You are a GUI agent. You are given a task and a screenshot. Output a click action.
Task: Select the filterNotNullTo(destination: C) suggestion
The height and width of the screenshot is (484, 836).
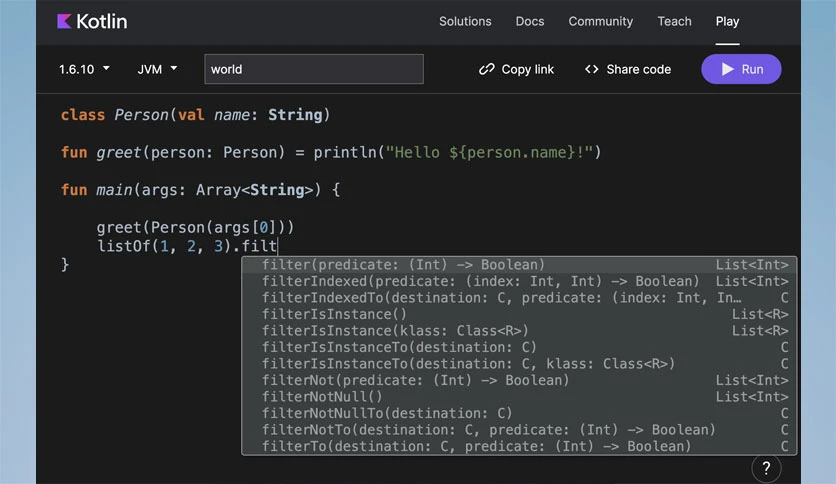coord(519,414)
